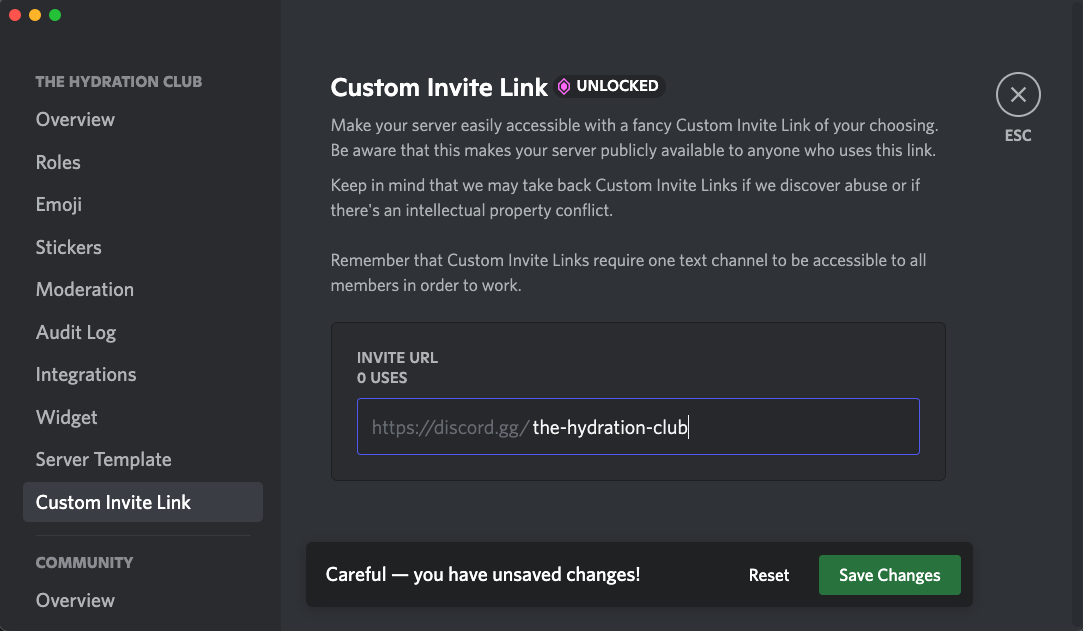Screen dimensions: 1083x631
Task: Save the unsaved changes
Action: pos(889,575)
